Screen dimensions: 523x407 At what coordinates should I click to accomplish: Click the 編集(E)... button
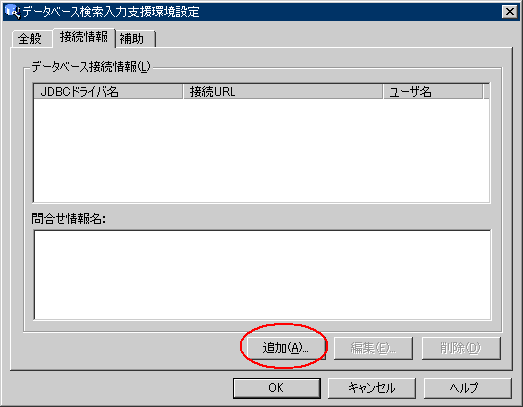(373, 348)
